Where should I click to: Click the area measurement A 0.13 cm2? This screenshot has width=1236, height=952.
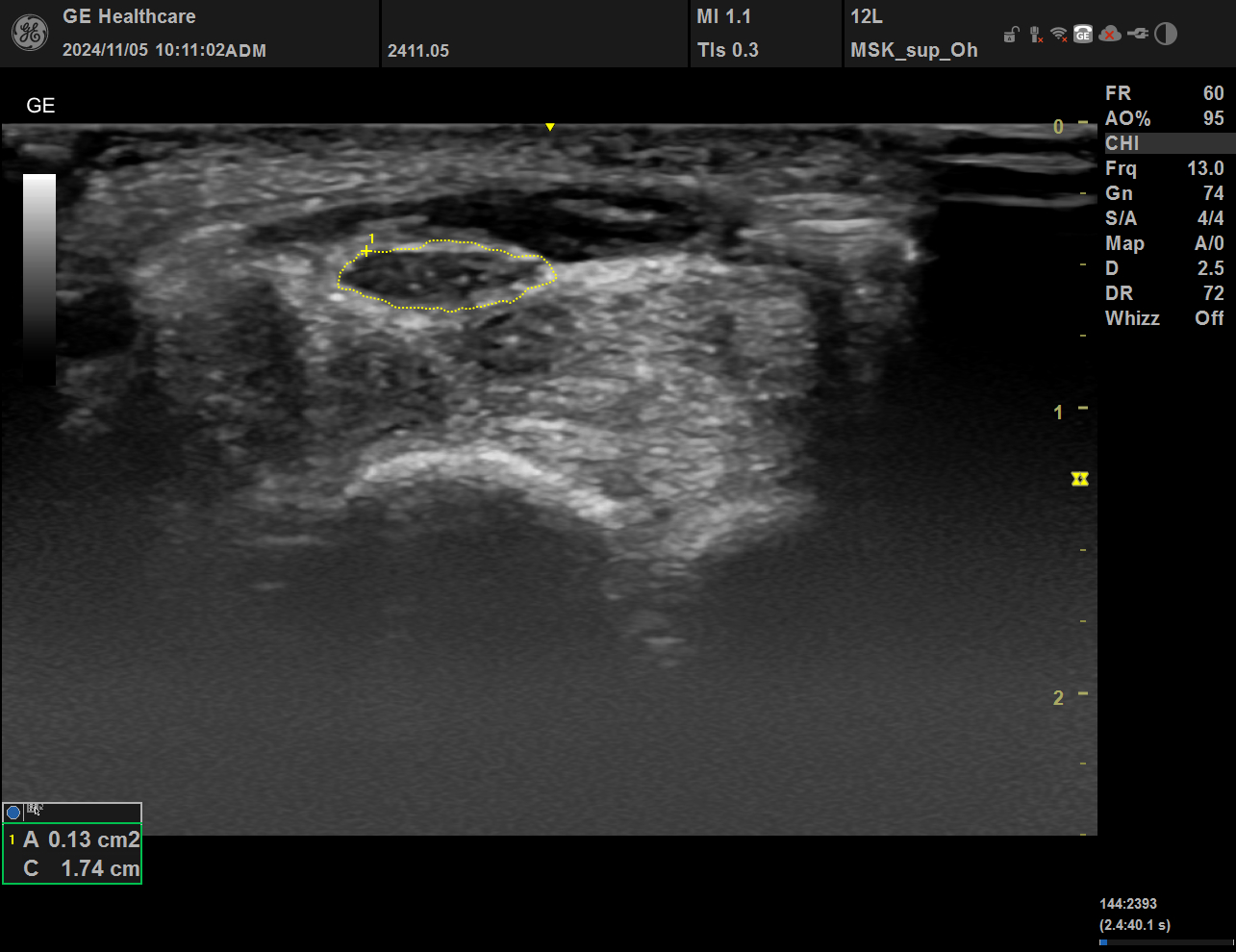(82, 839)
